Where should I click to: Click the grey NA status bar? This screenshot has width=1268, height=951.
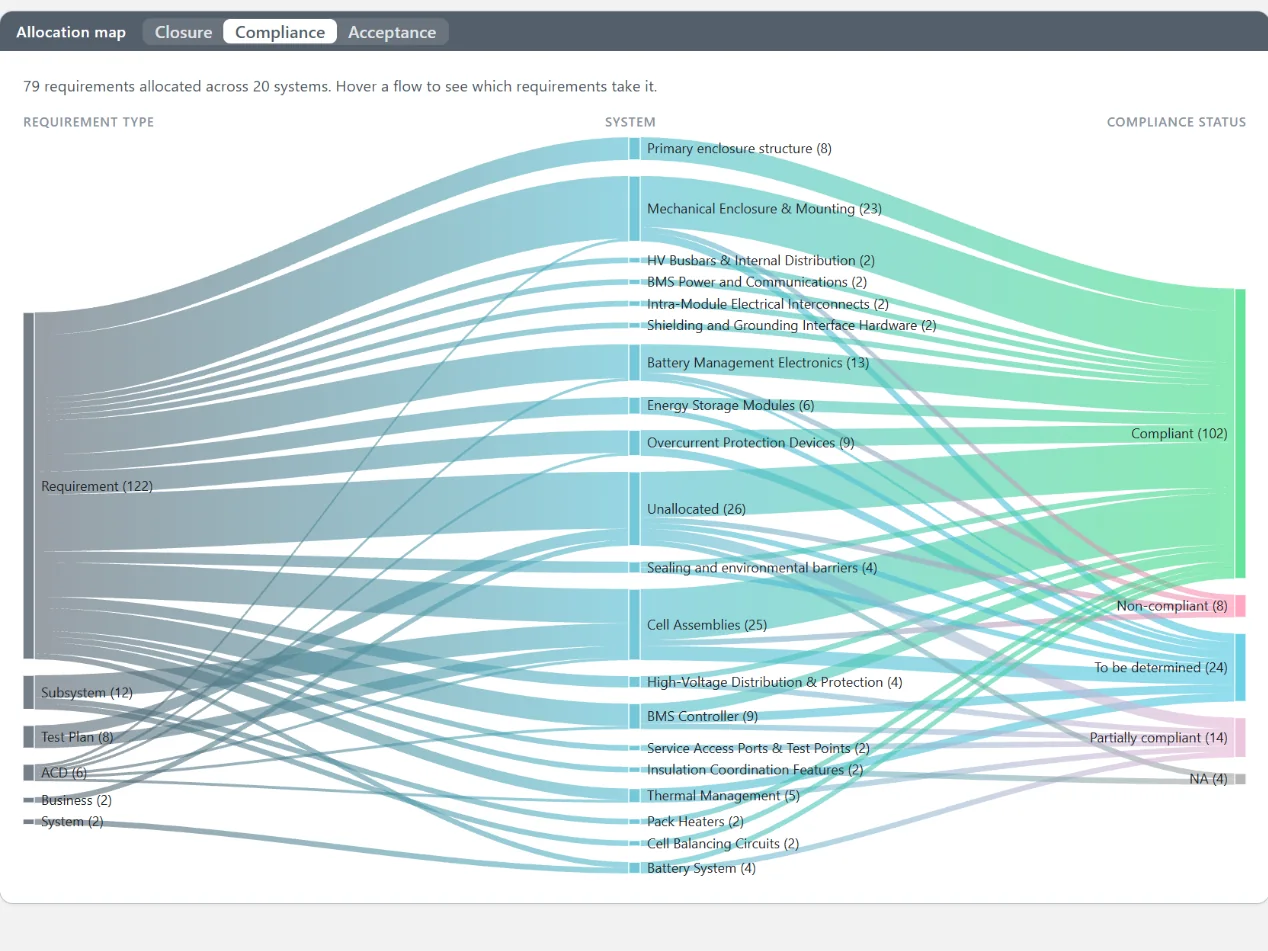click(x=1241, y=779)
